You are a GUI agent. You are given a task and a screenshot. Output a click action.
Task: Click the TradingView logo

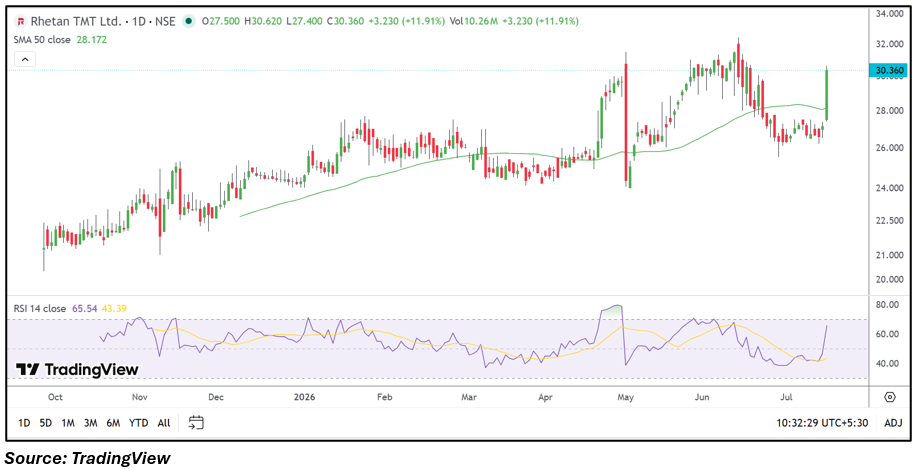pyautogui.click(x=78, y=369)
